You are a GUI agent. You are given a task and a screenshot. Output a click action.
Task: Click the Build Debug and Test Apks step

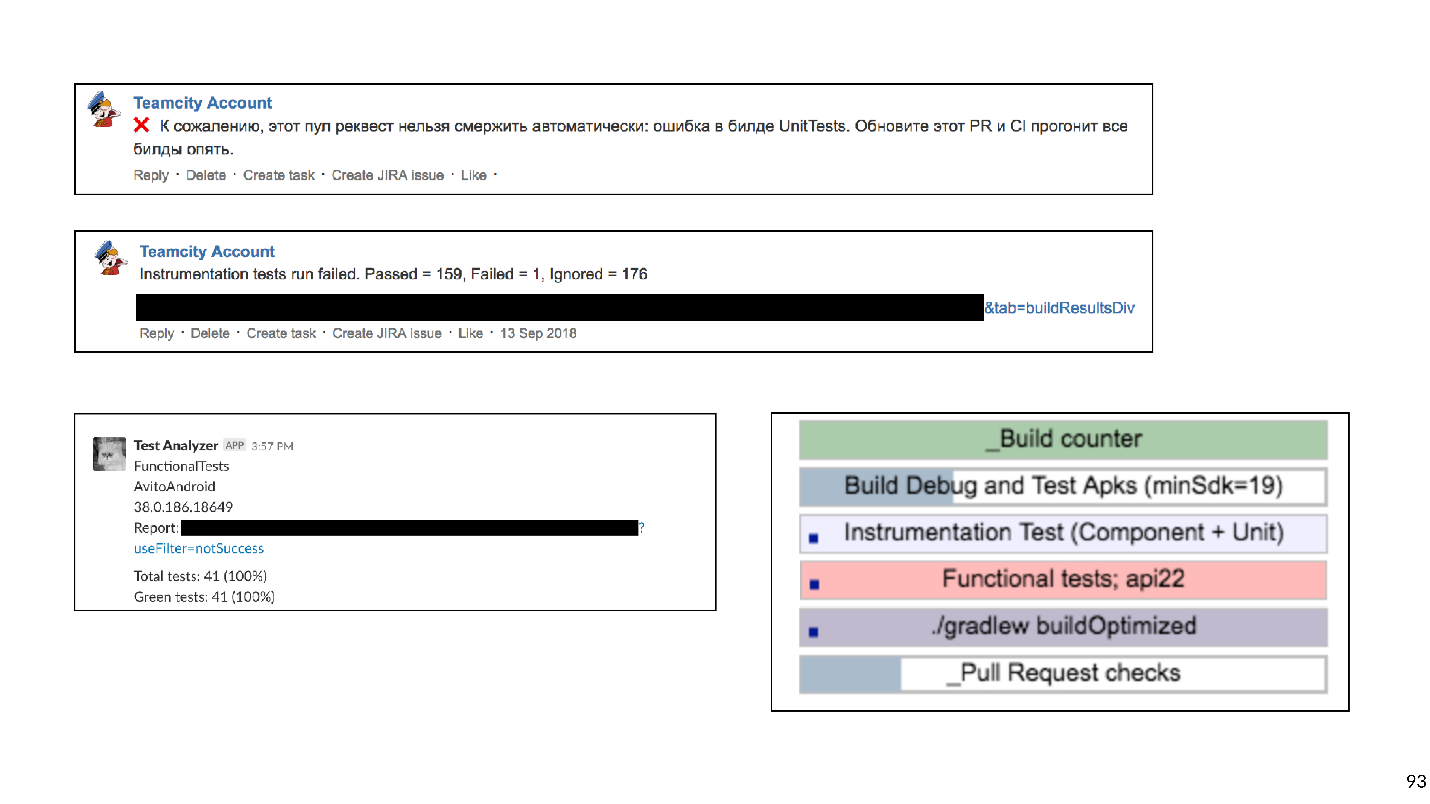tap(1063, 487)
